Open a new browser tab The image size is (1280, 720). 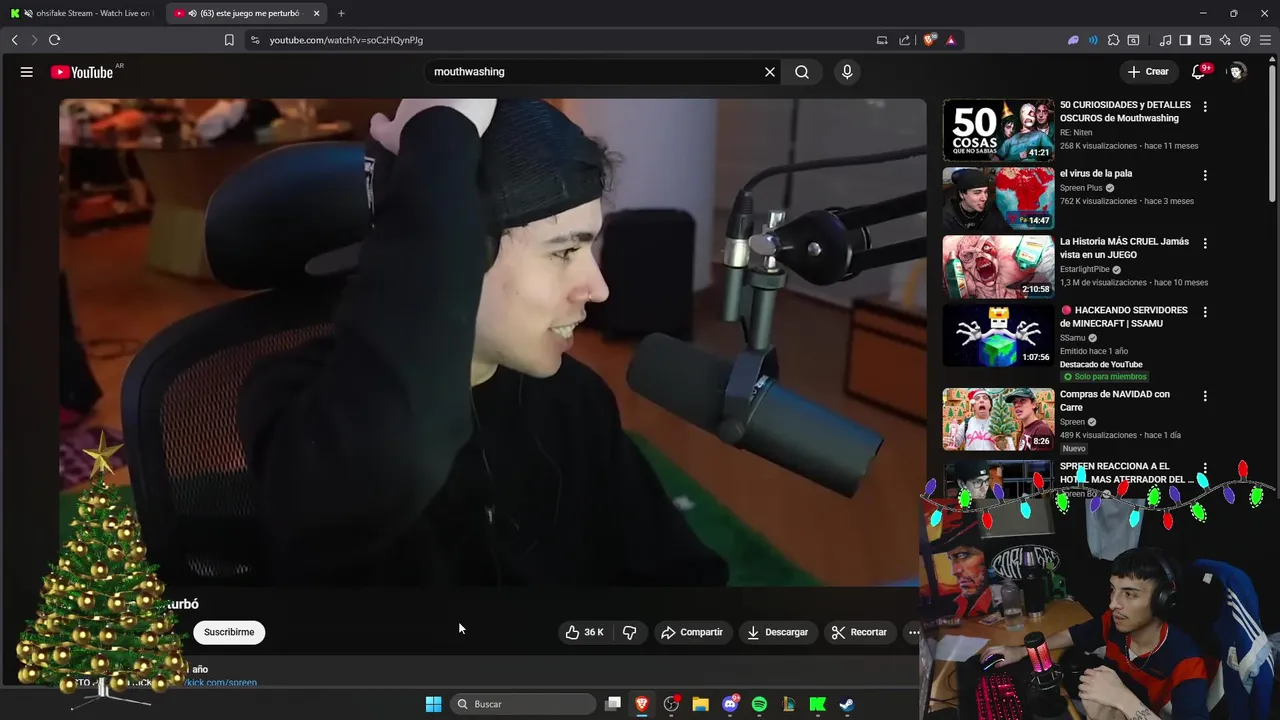coord(341,13)
